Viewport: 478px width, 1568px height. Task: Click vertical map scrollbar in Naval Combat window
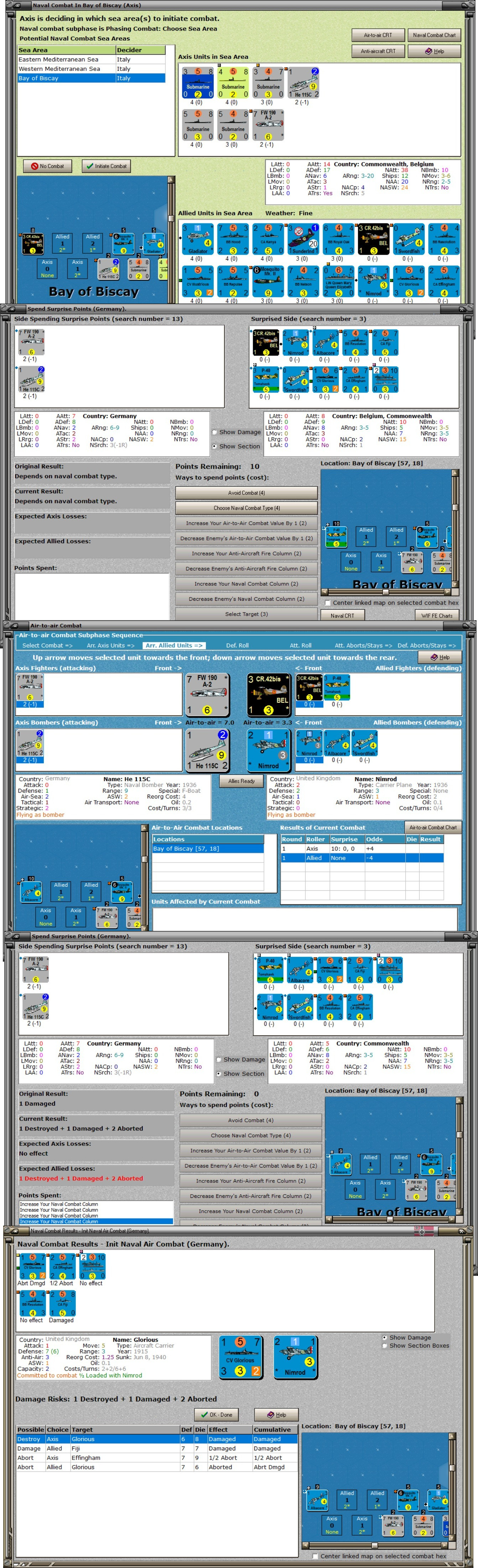click(171, 240)
